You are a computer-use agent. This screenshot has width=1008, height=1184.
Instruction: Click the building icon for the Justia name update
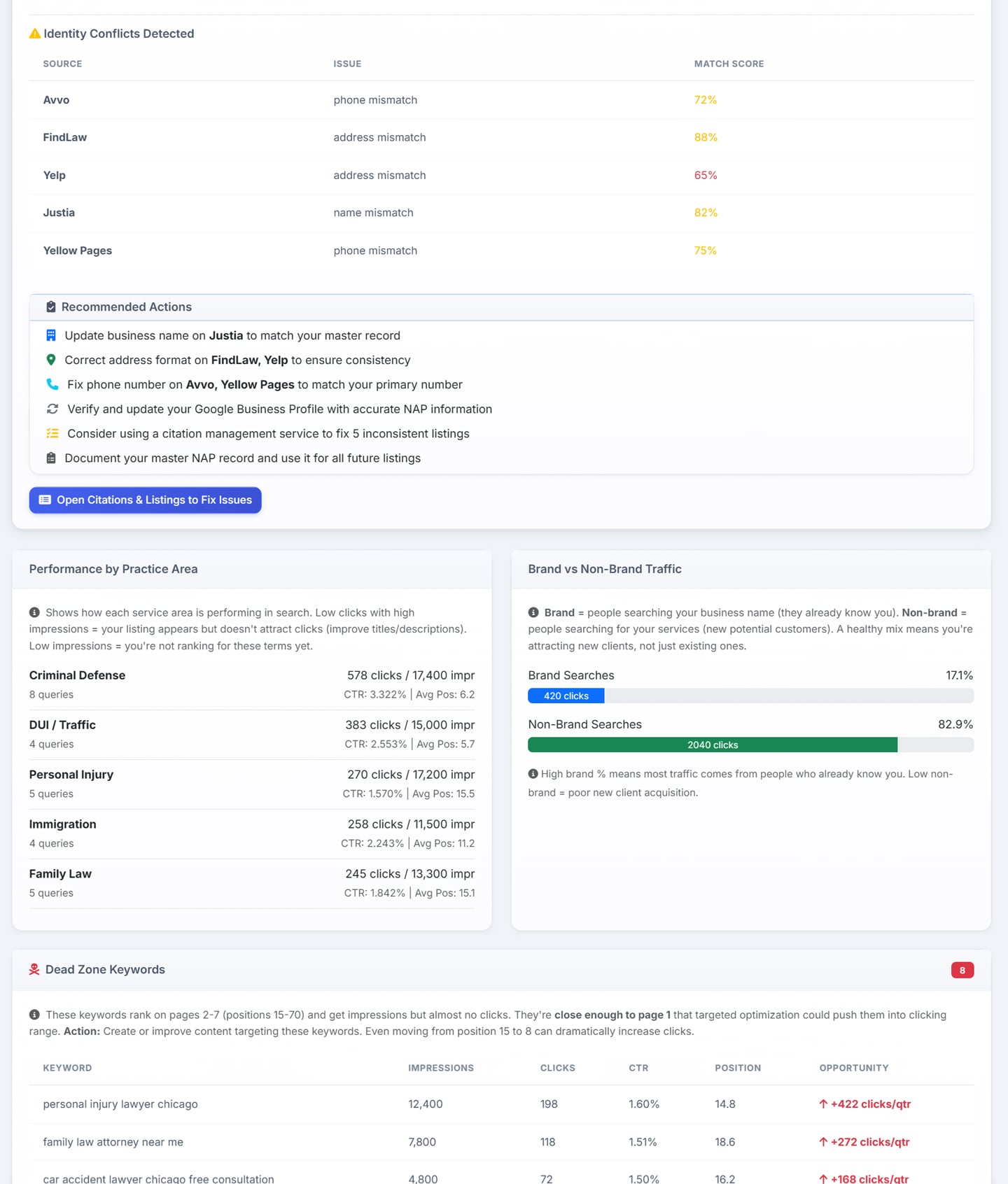click(51, 336)
